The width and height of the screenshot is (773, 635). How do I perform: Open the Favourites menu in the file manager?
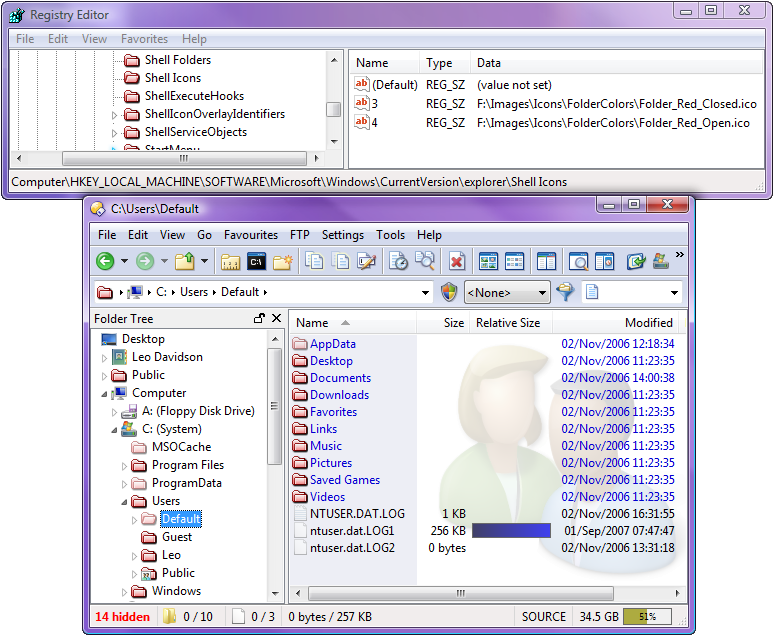pyautogui.click(x=251, y=235)
